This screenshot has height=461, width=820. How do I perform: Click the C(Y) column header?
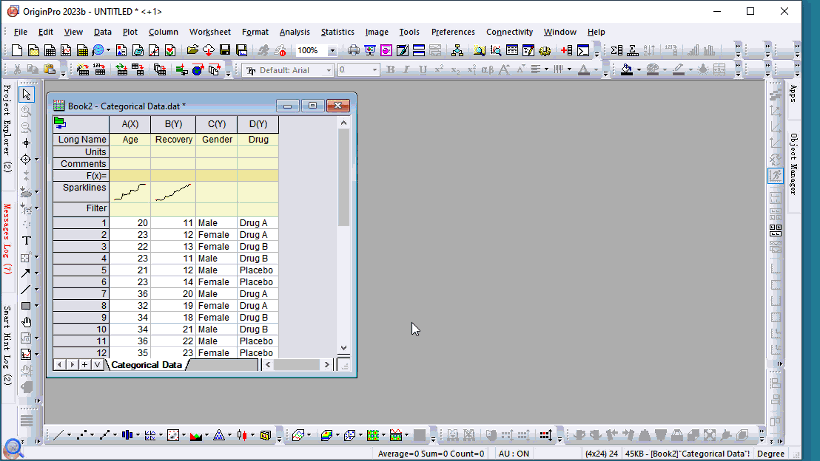[216, 124]
